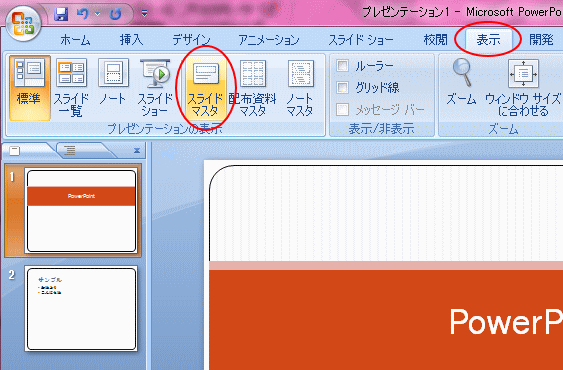Select slide 2 thumbnail titled サンプル
This screenshot has width=563, height=370.
[81, 309]
